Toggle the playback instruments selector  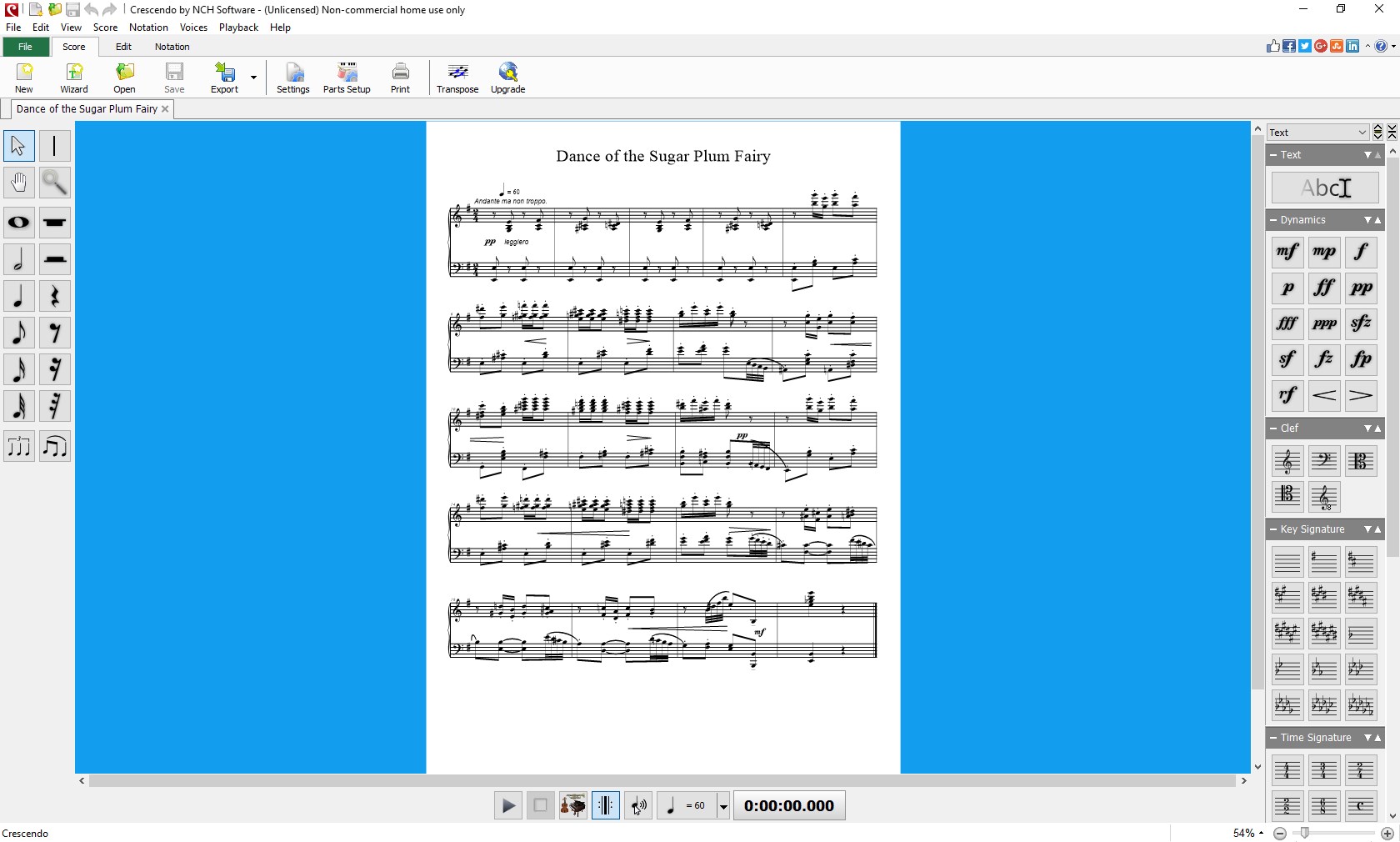point(572,805)
